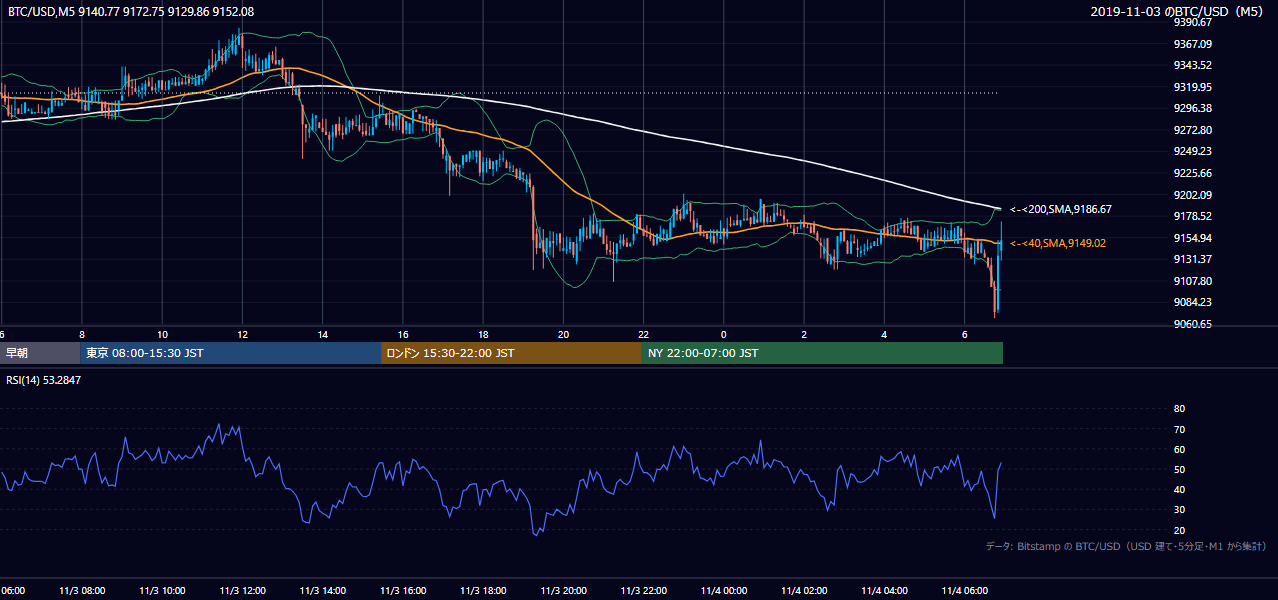This screenshot has height=600, width=1278.
Task: Click the RSI 80 level label
Action: 1180,409
